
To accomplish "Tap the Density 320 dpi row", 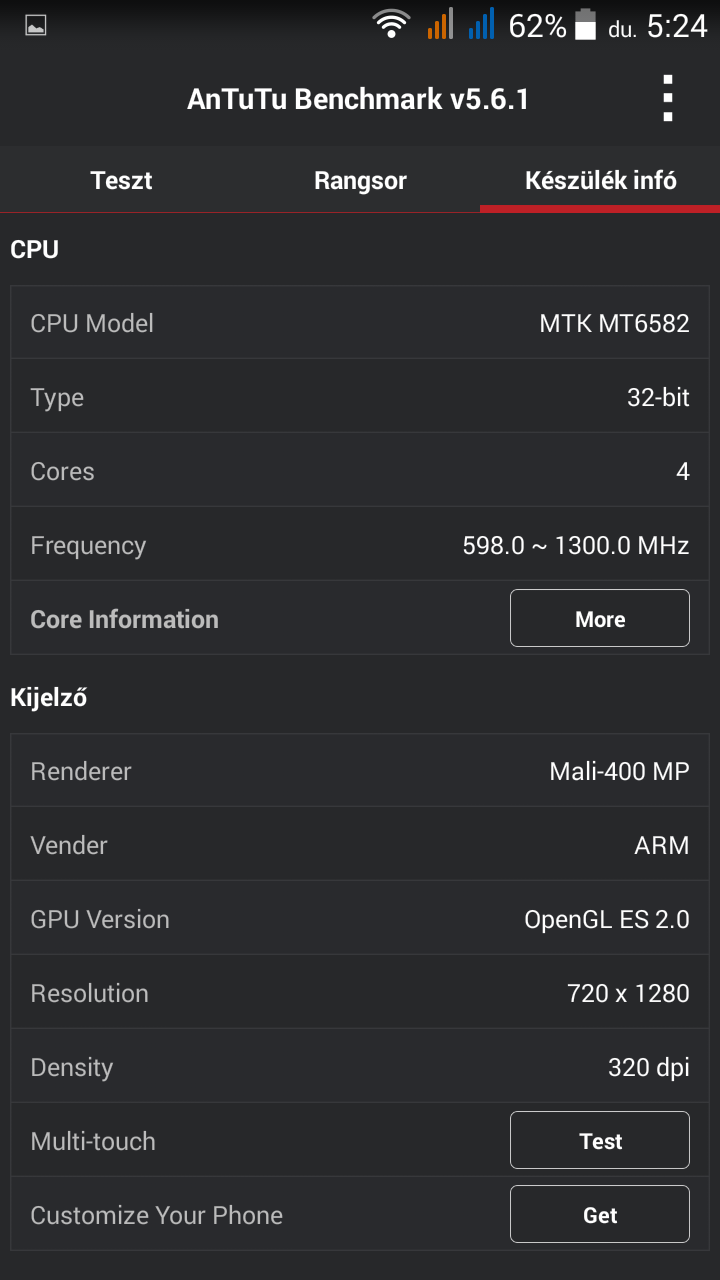I will [360, 1067].
